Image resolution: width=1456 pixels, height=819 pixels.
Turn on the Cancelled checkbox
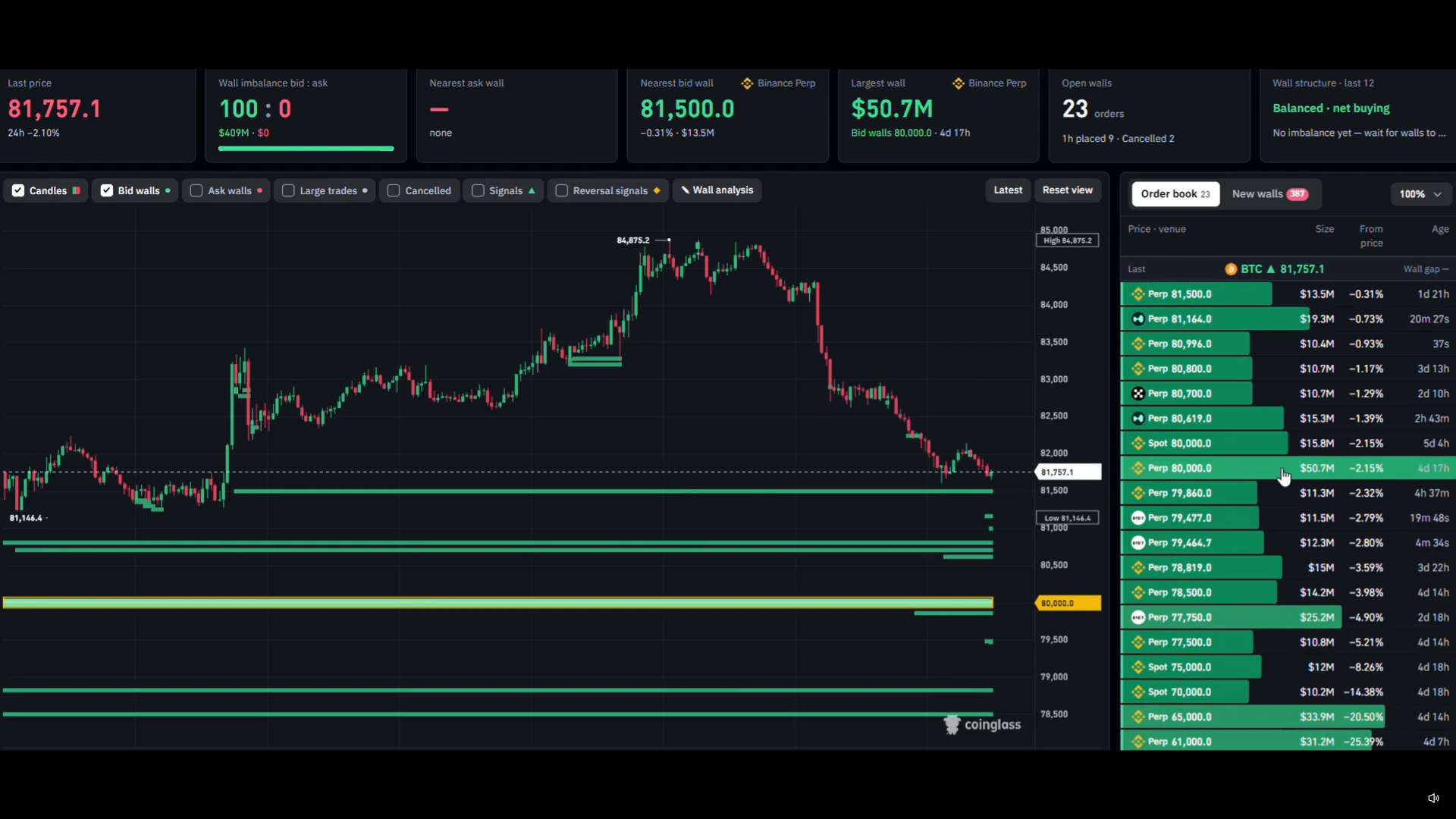coord(394,190)
